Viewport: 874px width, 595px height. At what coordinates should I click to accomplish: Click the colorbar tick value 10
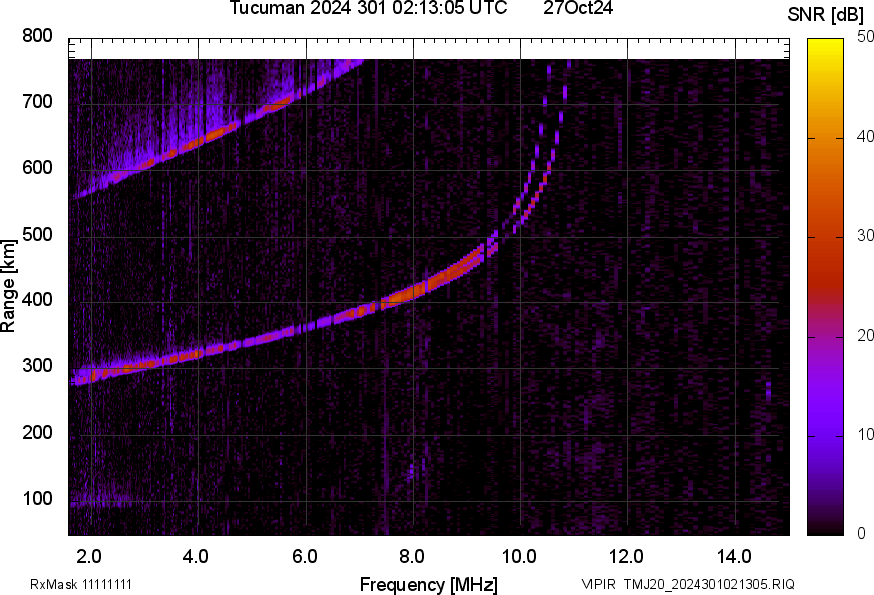click(x=865, y=434)
